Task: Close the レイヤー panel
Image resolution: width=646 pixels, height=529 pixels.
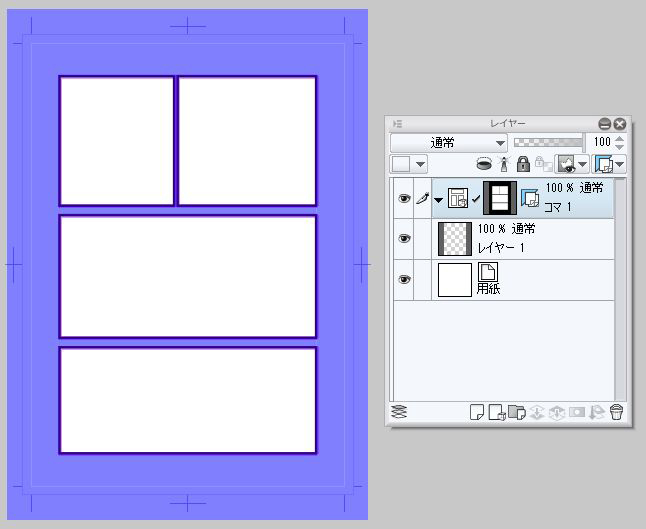Action: [x=619, y=124]
